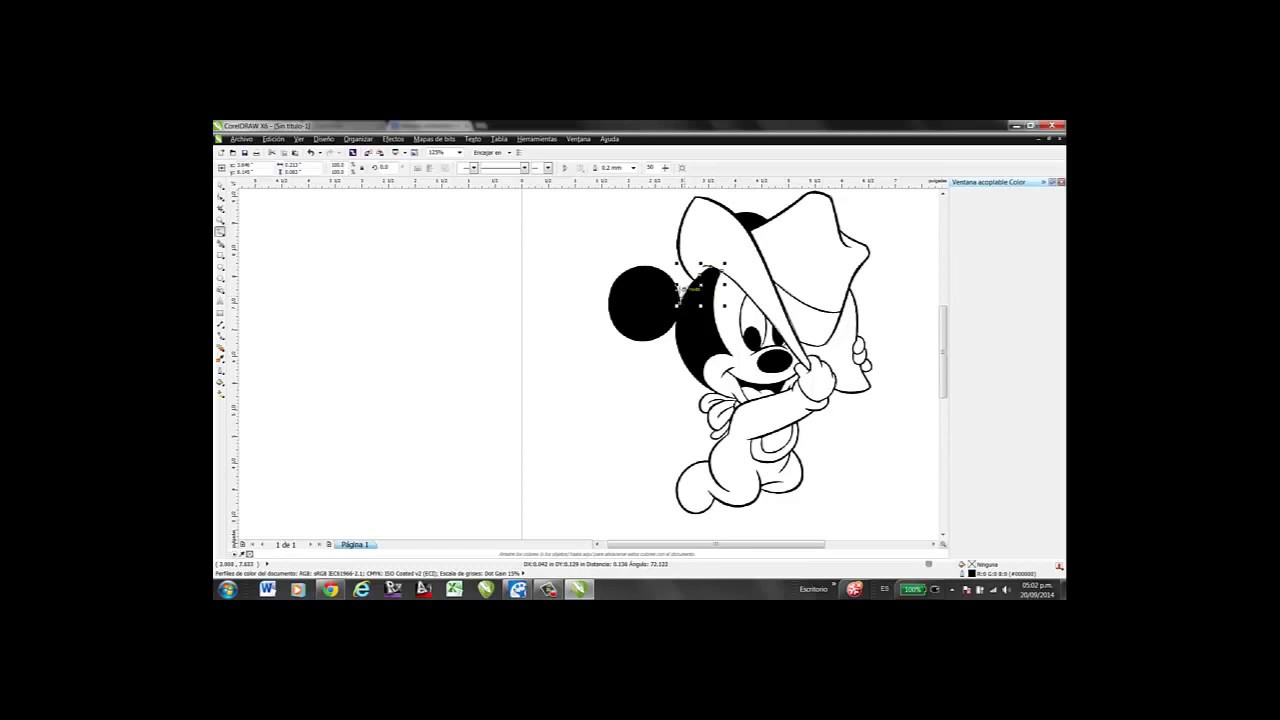Click the Cut scissors icon
Viewport: 1280px width, 720px height.
(x=272, y=152)
